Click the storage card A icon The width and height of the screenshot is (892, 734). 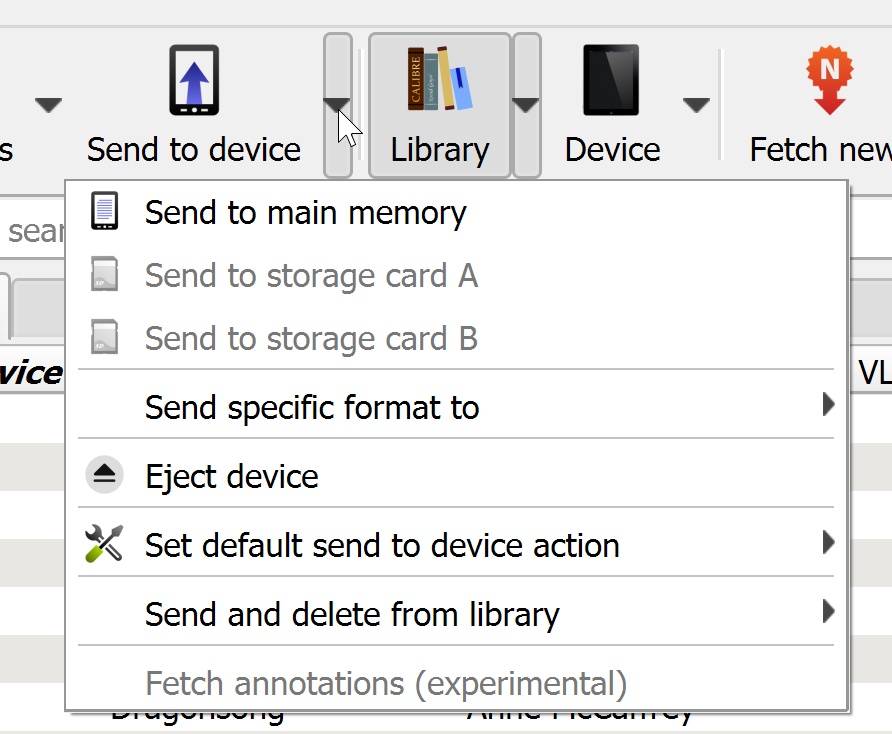coord(104,275)
